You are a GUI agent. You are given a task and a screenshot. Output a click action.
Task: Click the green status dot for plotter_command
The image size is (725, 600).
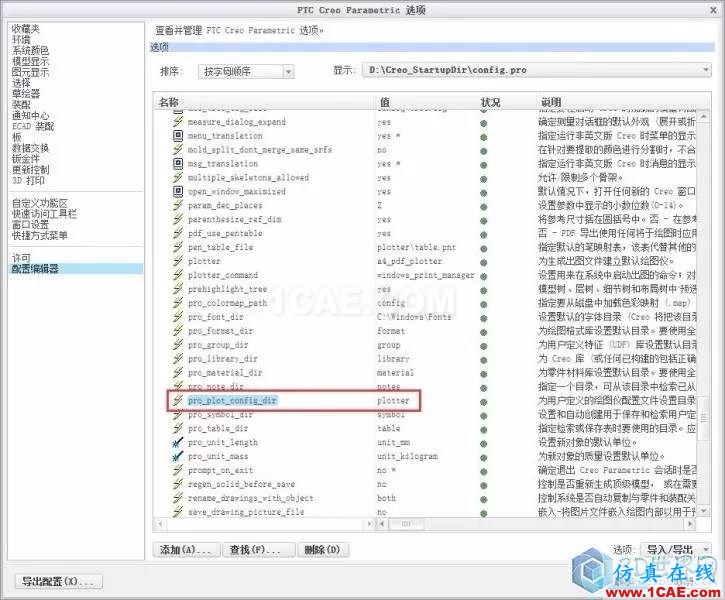point(484,276)
